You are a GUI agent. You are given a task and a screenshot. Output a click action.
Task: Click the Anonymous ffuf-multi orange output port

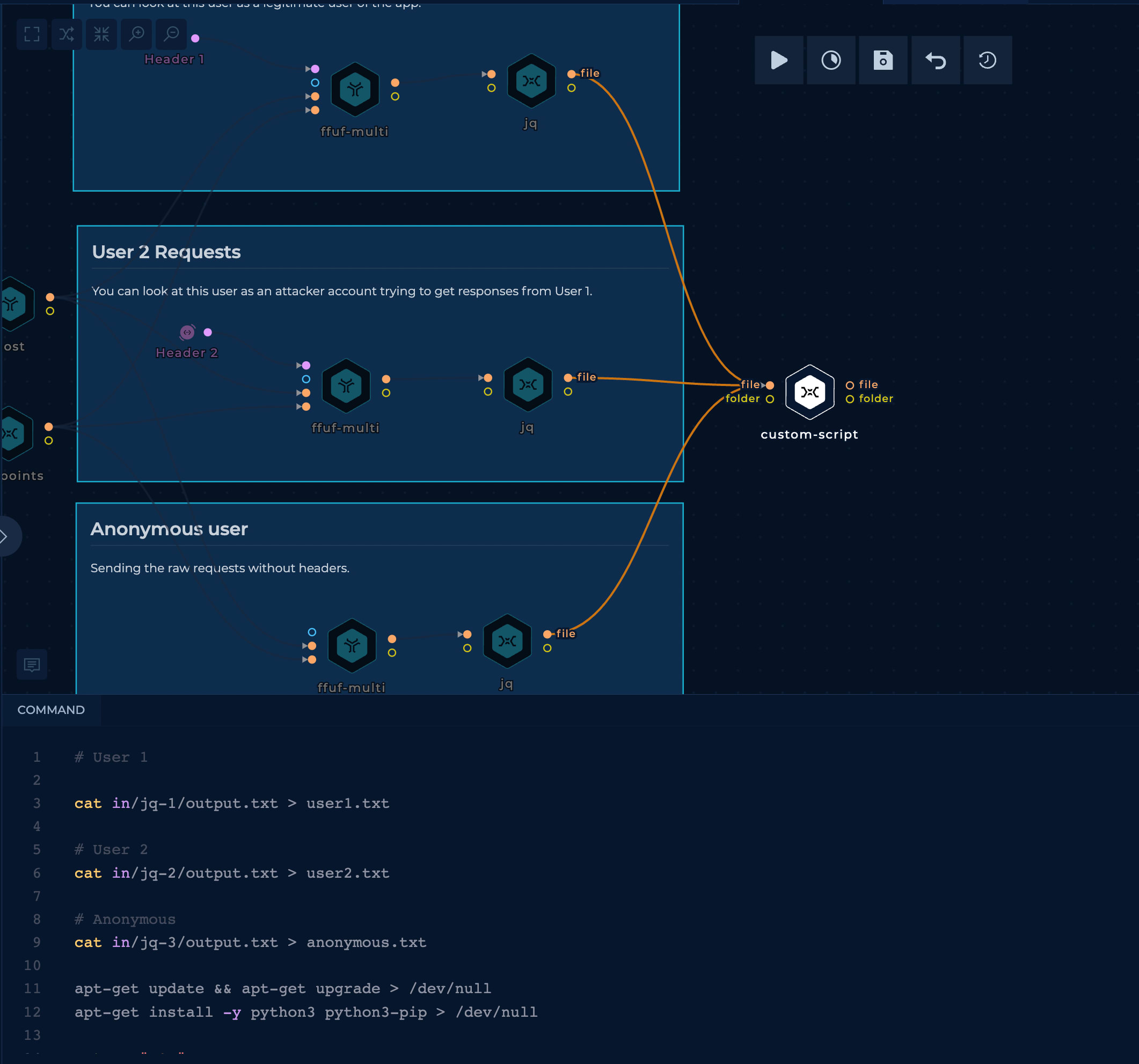(392, 639)
